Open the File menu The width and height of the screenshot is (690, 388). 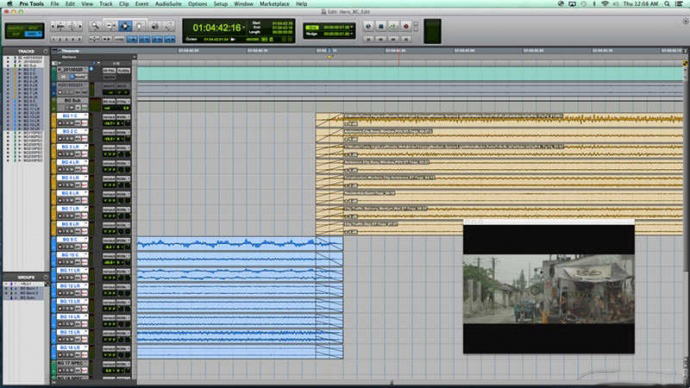[x=55, y=4]
